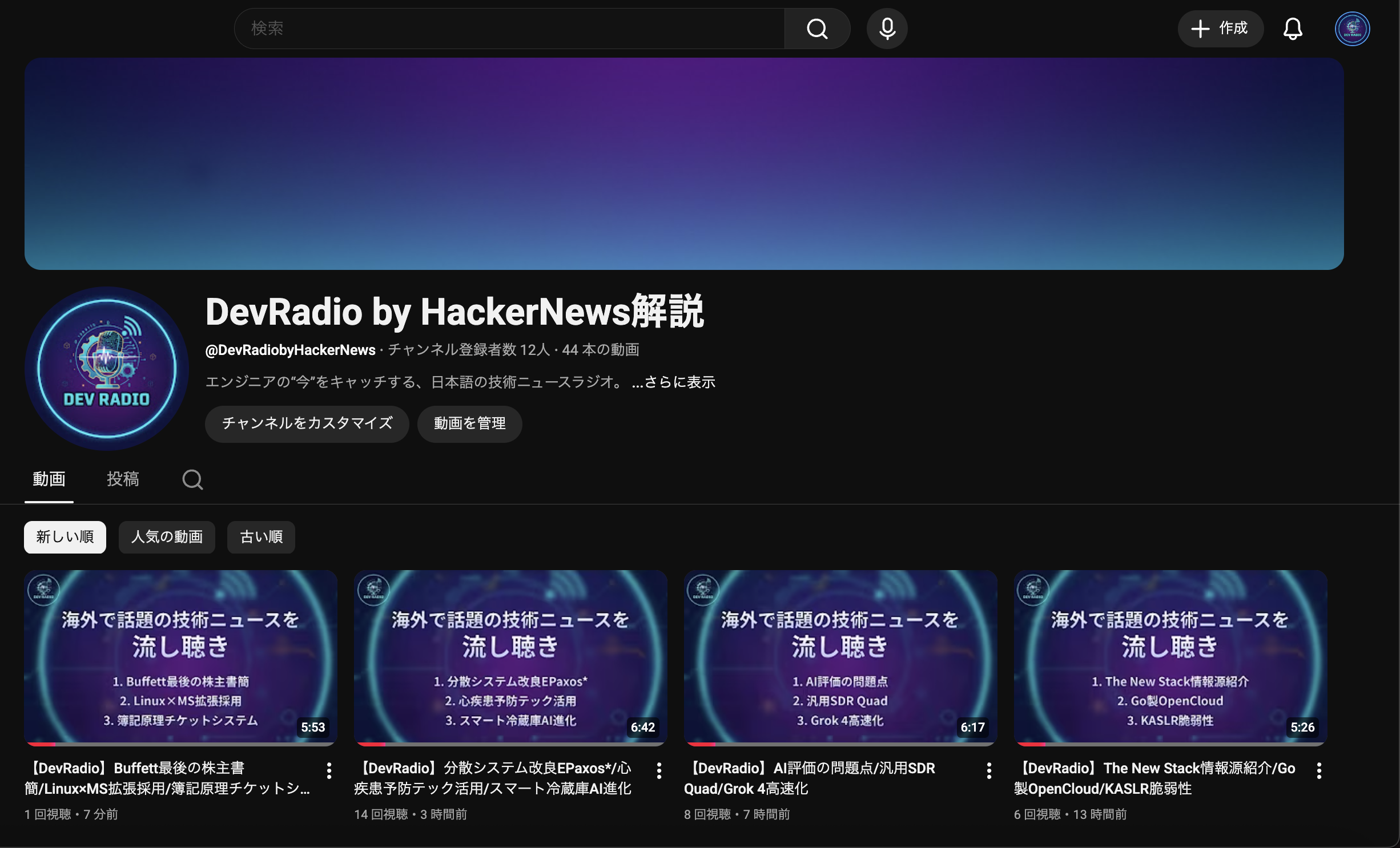The image size is (1400, 848).
Task: Select the 人気の動画 sort chip
Action: [x=167, y=537]
